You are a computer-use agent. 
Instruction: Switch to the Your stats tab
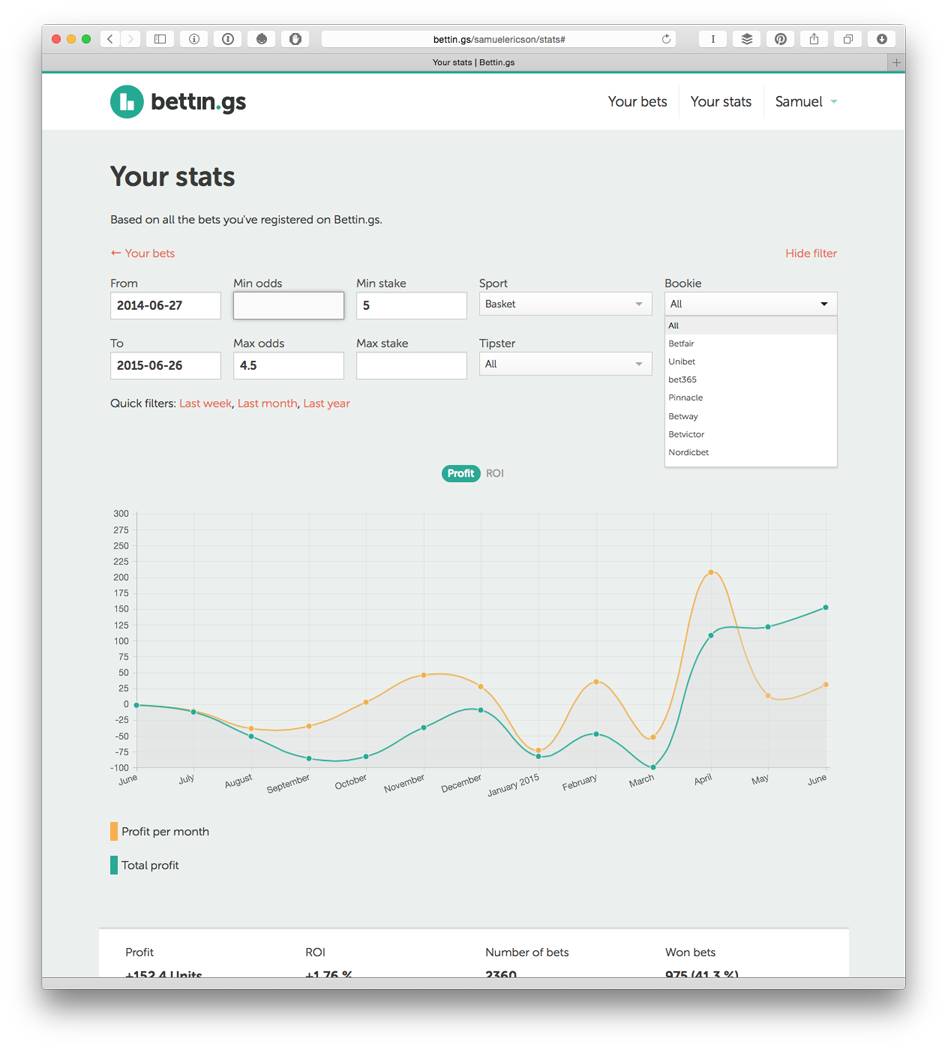(x=721, y=101)
